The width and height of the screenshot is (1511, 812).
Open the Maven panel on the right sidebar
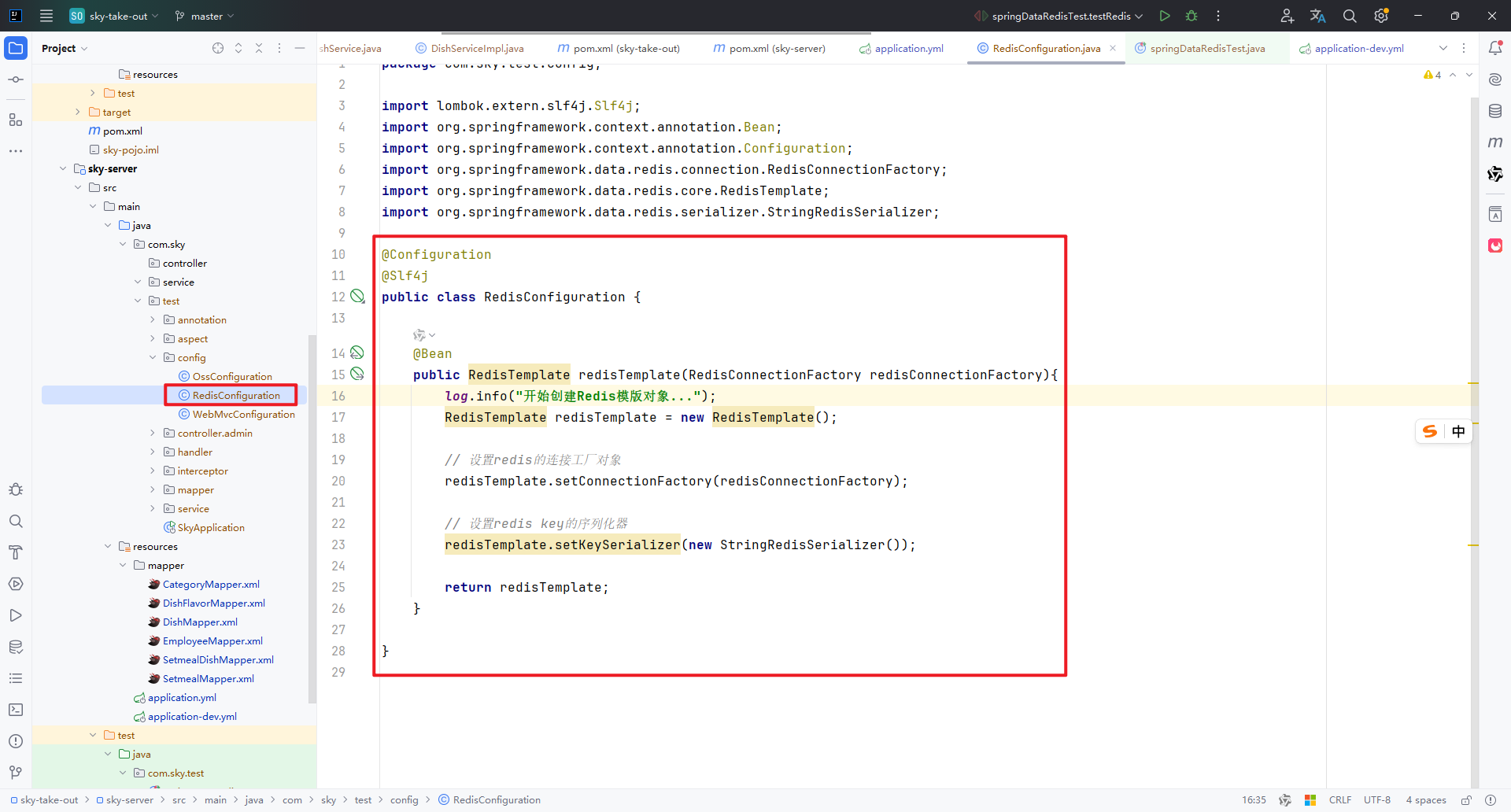point(1496,142)
